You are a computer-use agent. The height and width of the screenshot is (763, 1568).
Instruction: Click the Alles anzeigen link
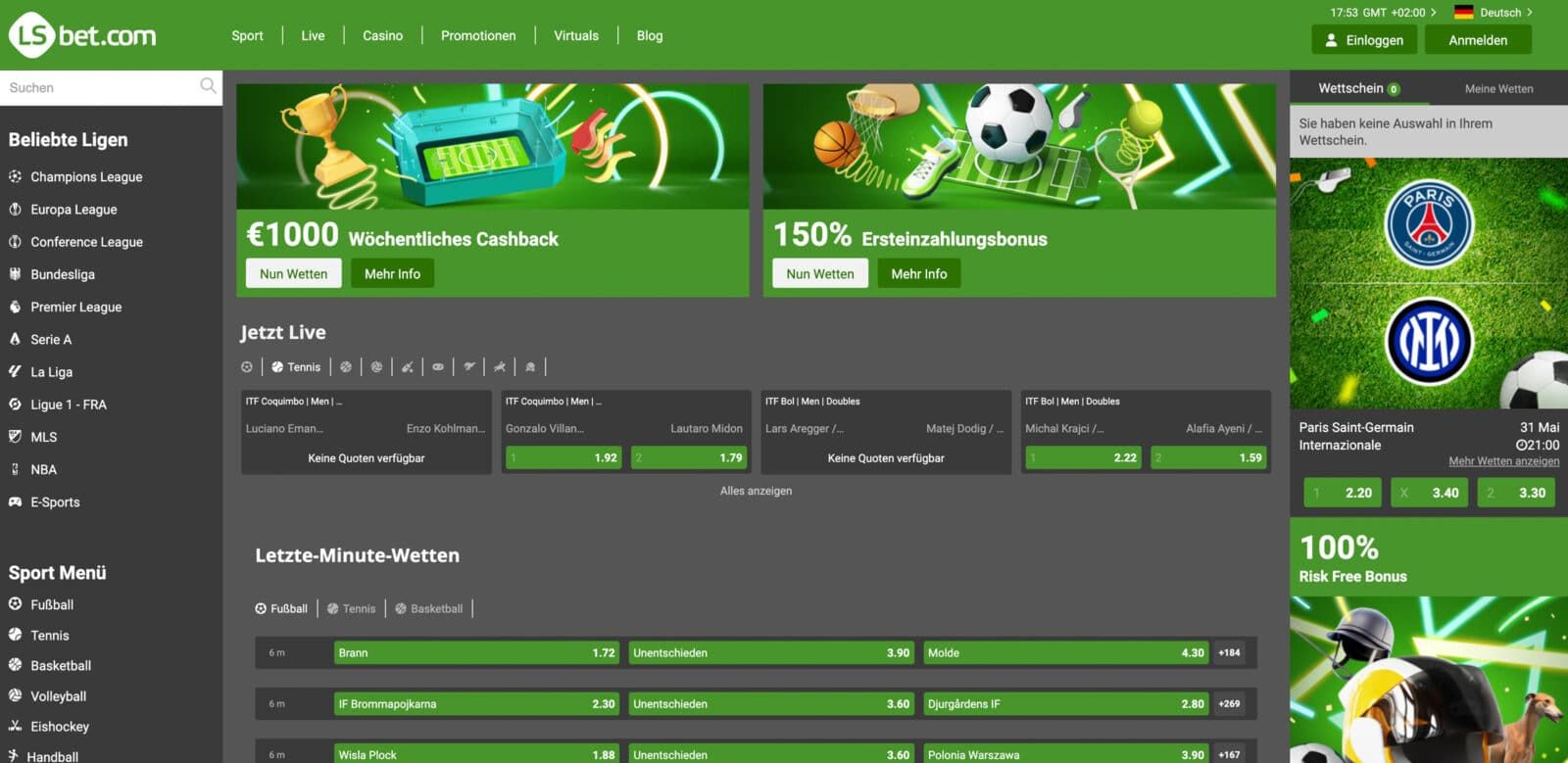756,492
